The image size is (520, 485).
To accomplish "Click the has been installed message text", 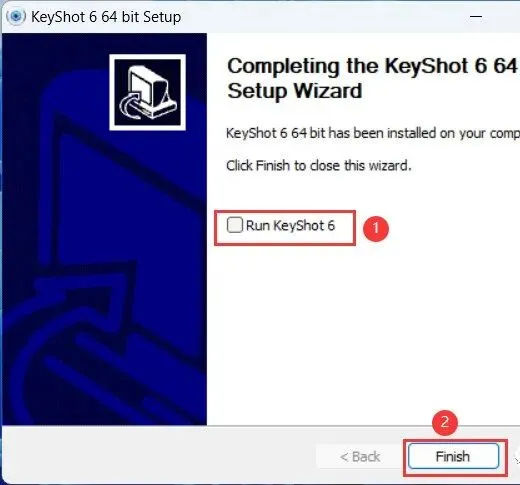I will (x=372, y=133).
